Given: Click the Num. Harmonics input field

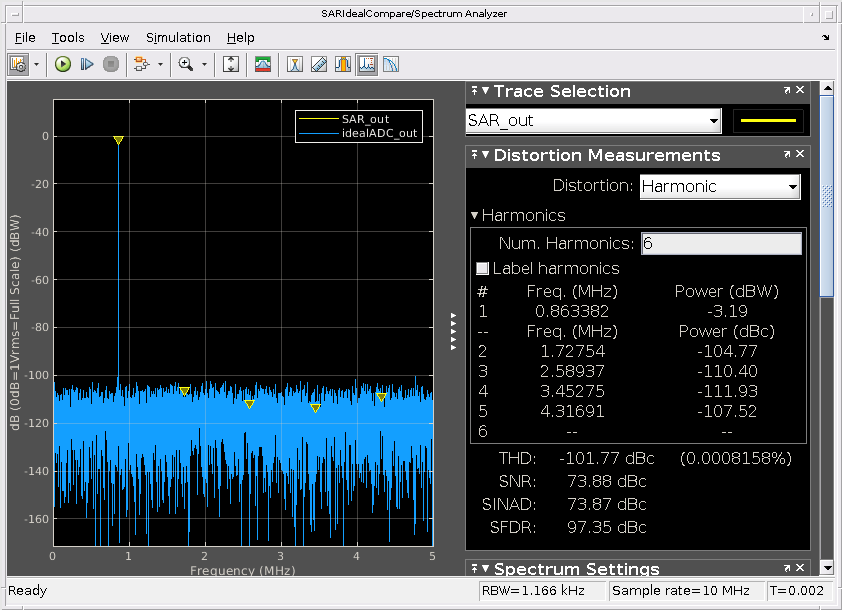Looking at the screenshot, I should 720,243.
